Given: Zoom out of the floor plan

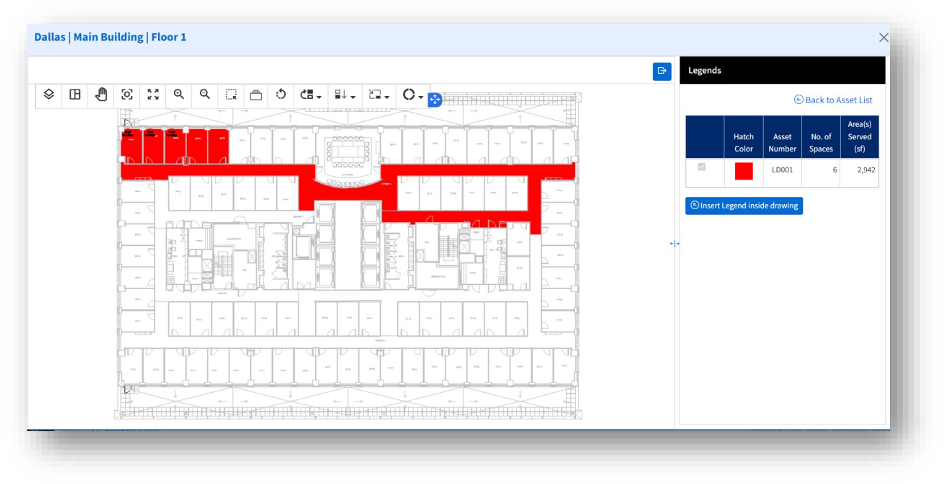Looking at the screenshot, I should point(205,95).
